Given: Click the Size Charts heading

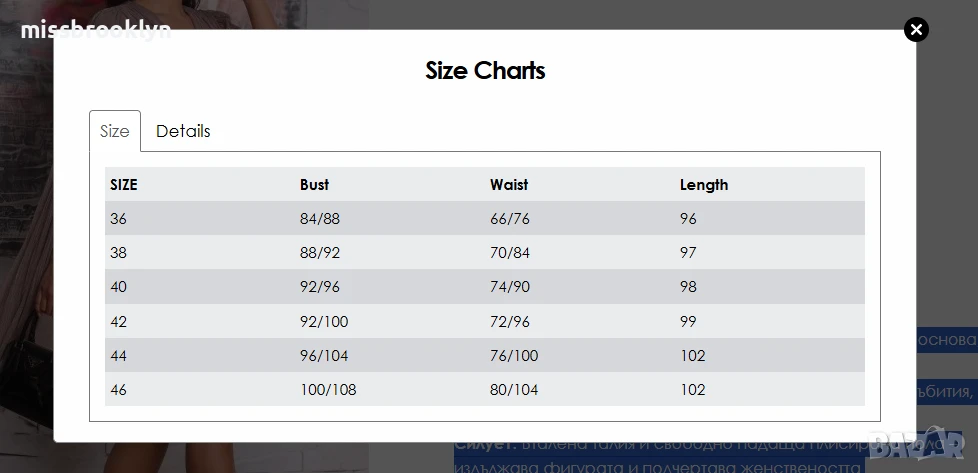Looking at the screenshot, I should (485, 70).
